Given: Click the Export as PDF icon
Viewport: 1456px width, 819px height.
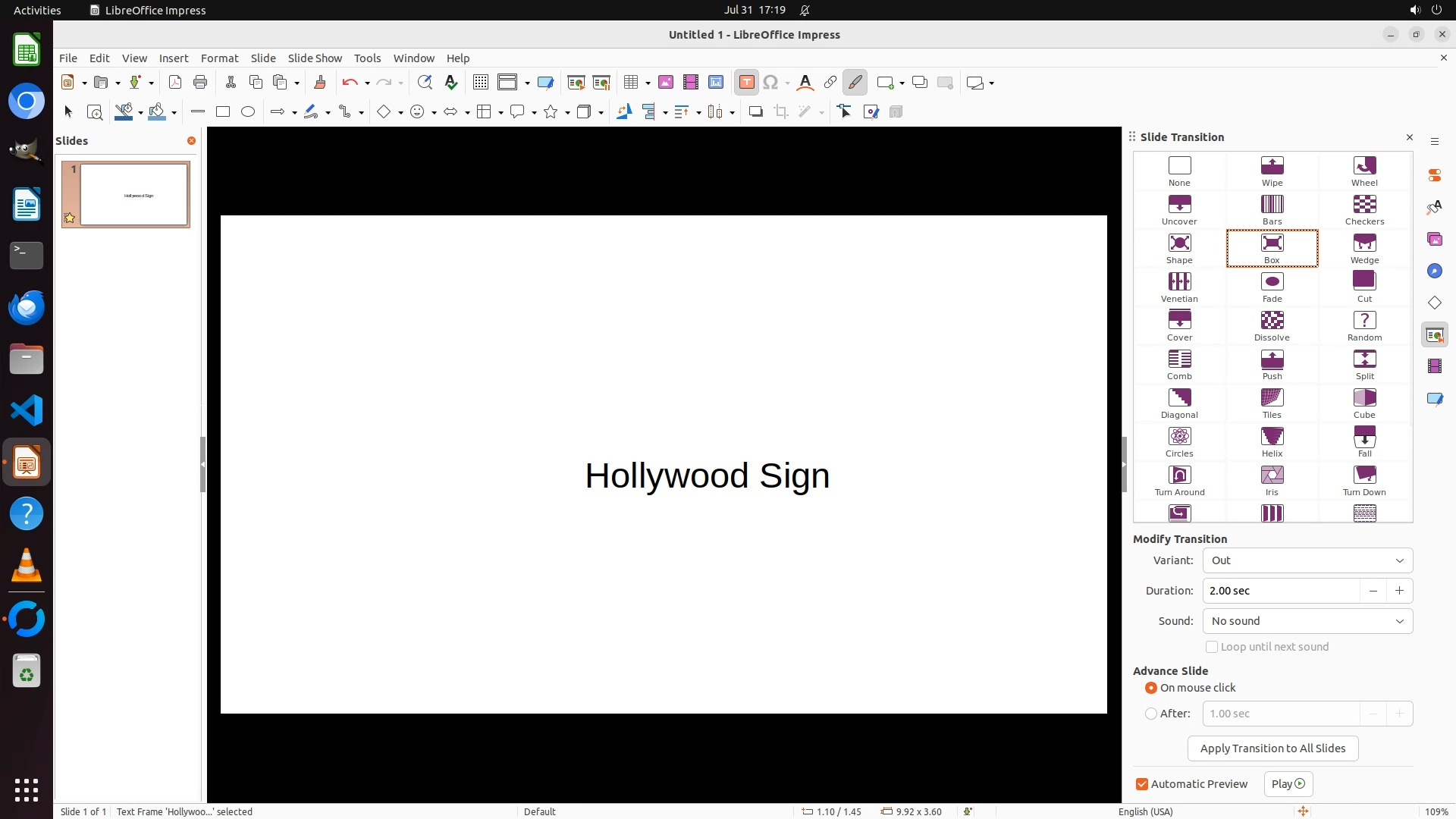Looking at the screenshot, I should pyautogui.click(x=175, y=83).
